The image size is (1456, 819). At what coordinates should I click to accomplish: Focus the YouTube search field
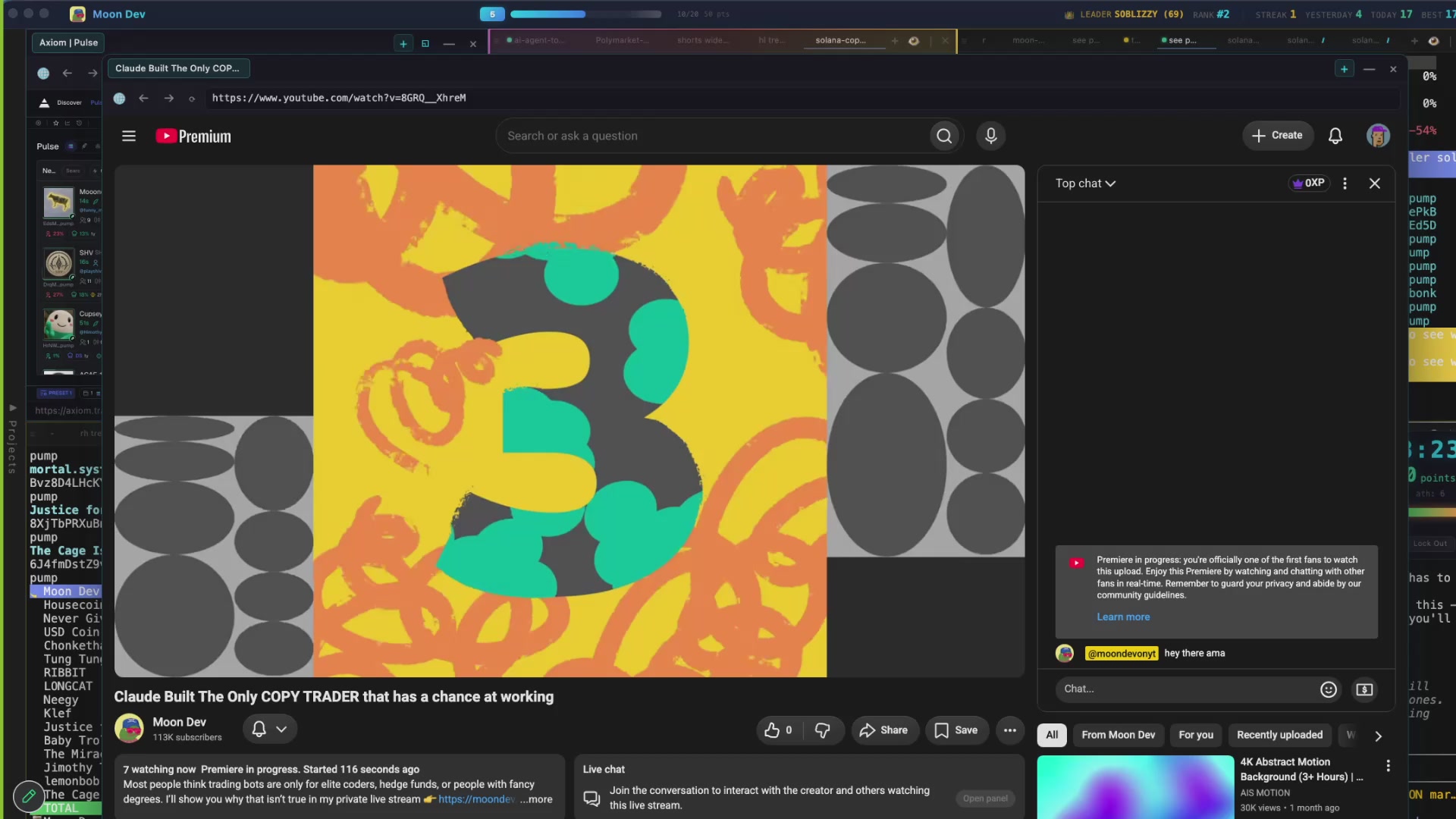(713, 136)
